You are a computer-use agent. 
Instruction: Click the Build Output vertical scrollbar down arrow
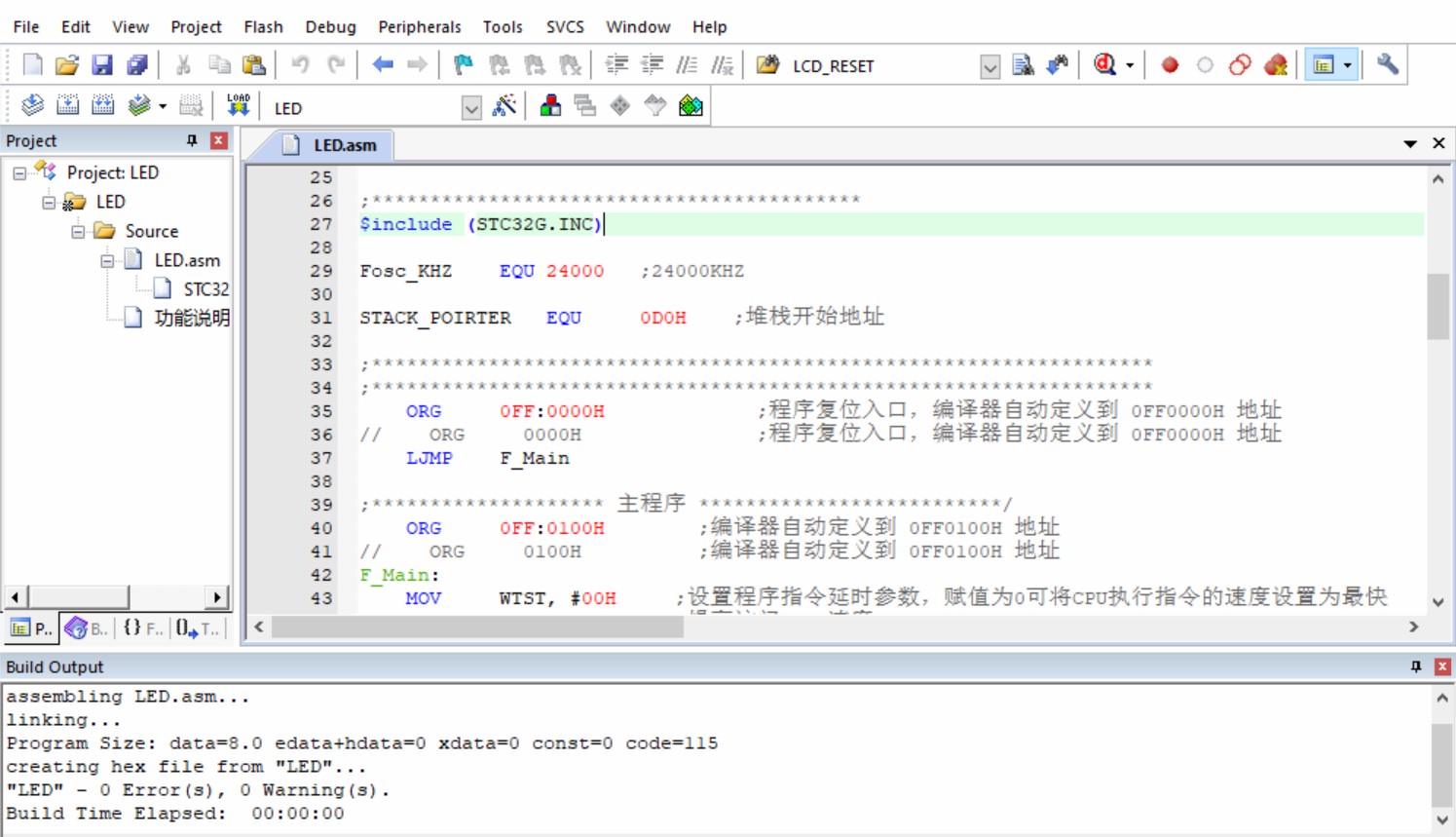point(1442,819)
